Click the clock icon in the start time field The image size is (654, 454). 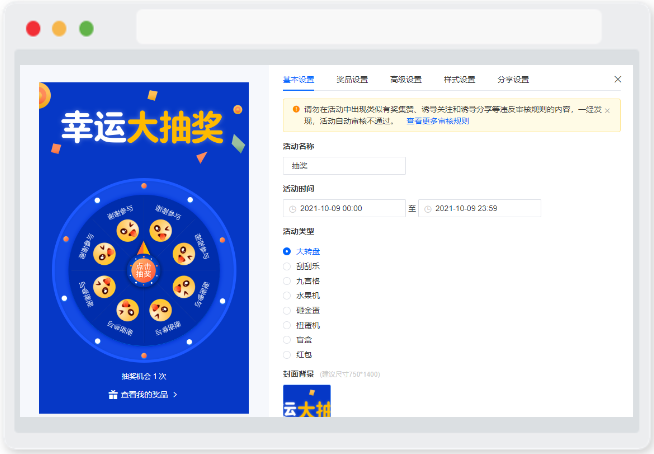coord(292,209)
